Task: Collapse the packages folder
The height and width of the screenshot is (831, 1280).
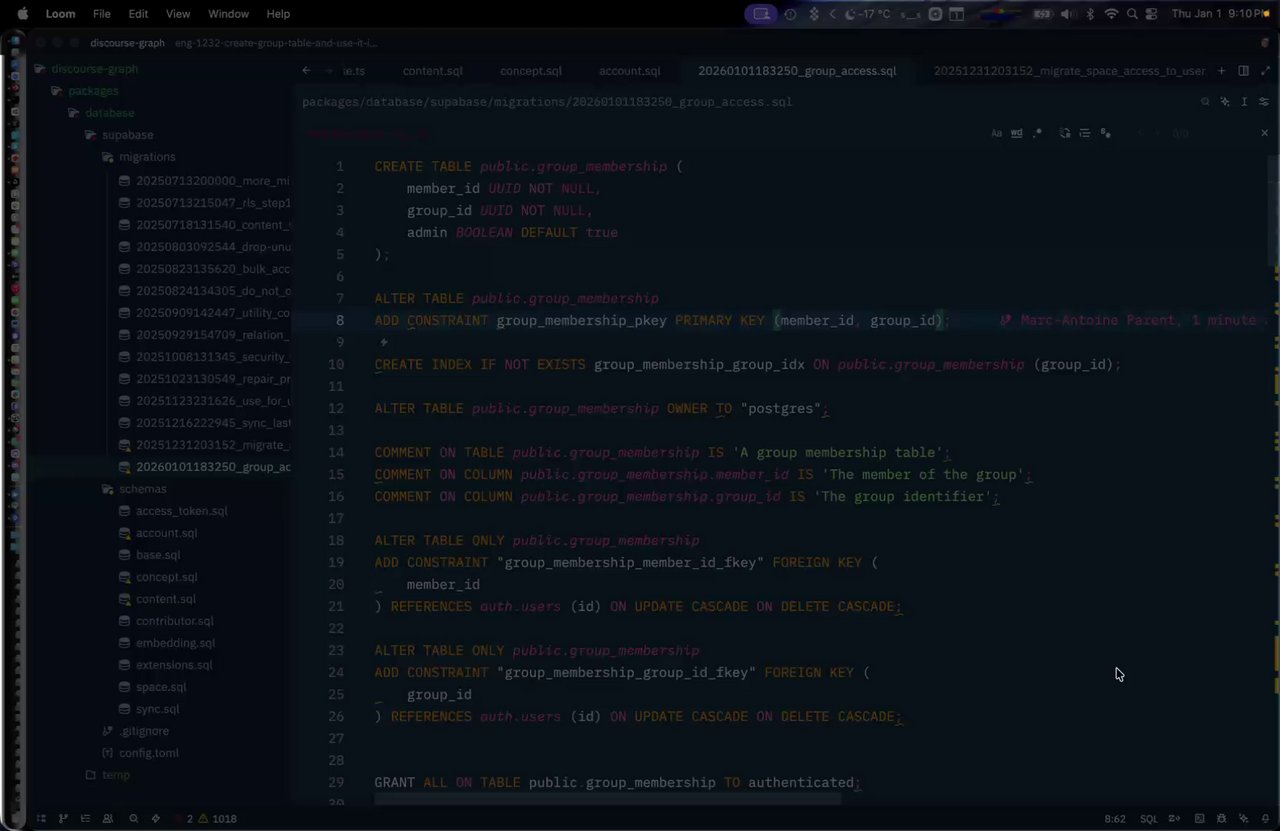Action: pos(93,91)
